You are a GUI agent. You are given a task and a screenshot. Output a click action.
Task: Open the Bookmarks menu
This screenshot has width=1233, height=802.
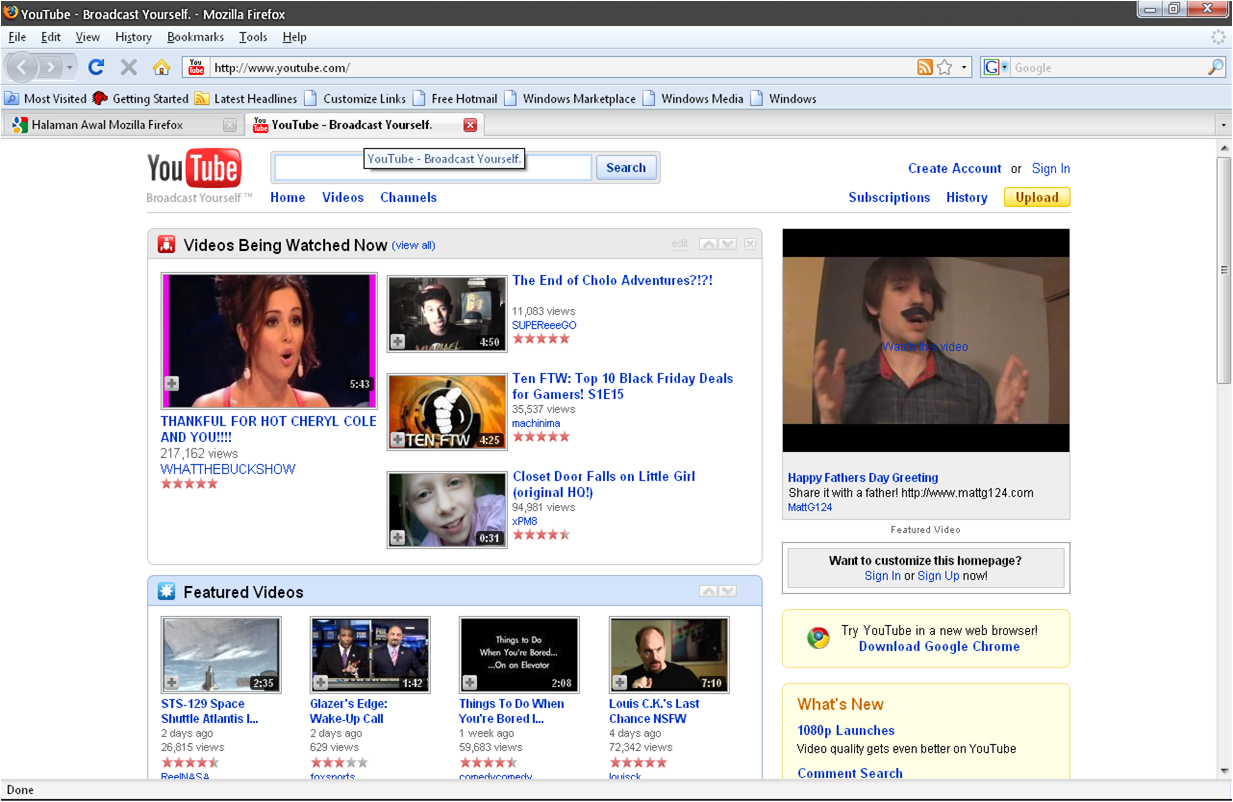196,37
